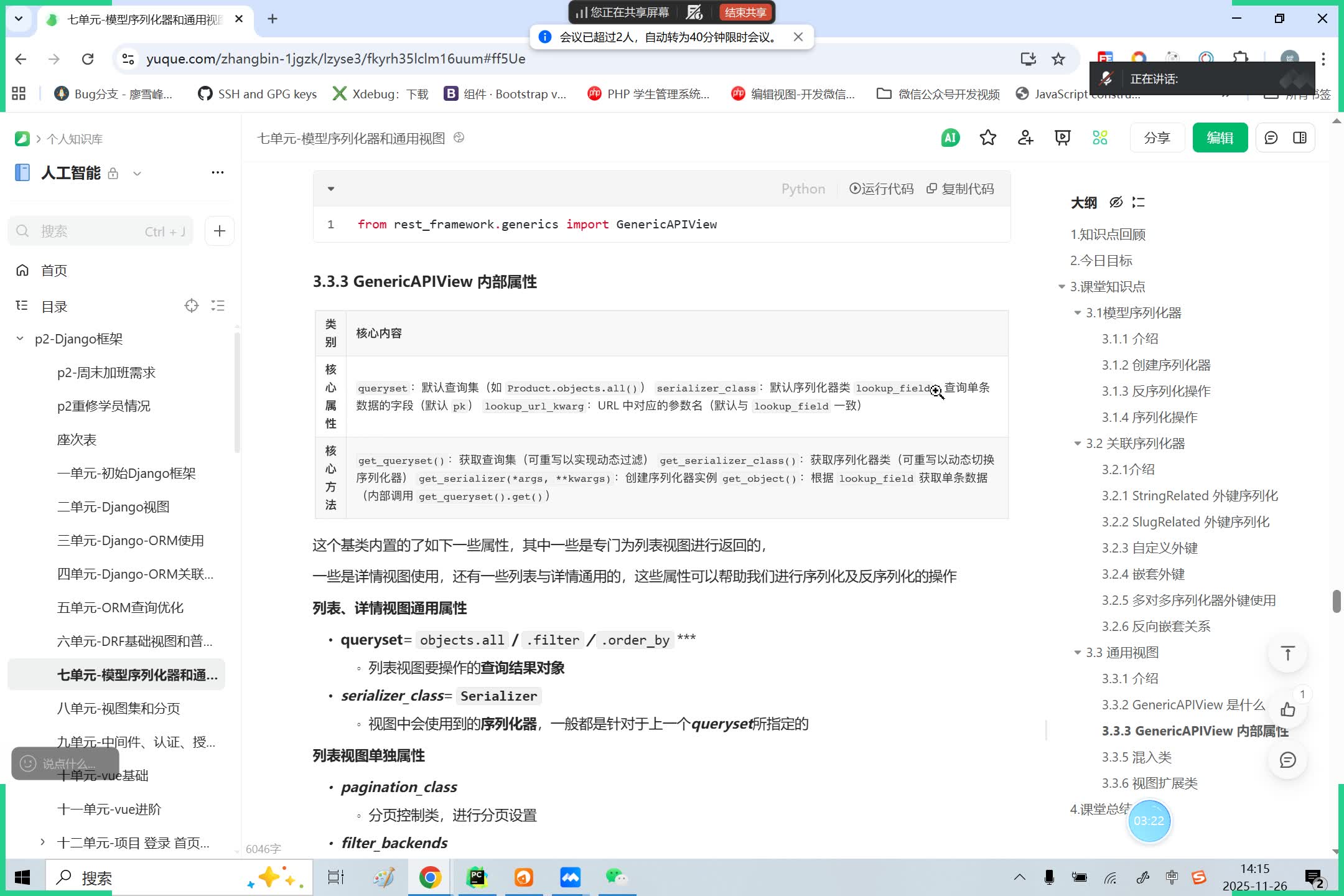
Task: Dismiss the 40分钟限时会议 notification
Action: (798, 37)
